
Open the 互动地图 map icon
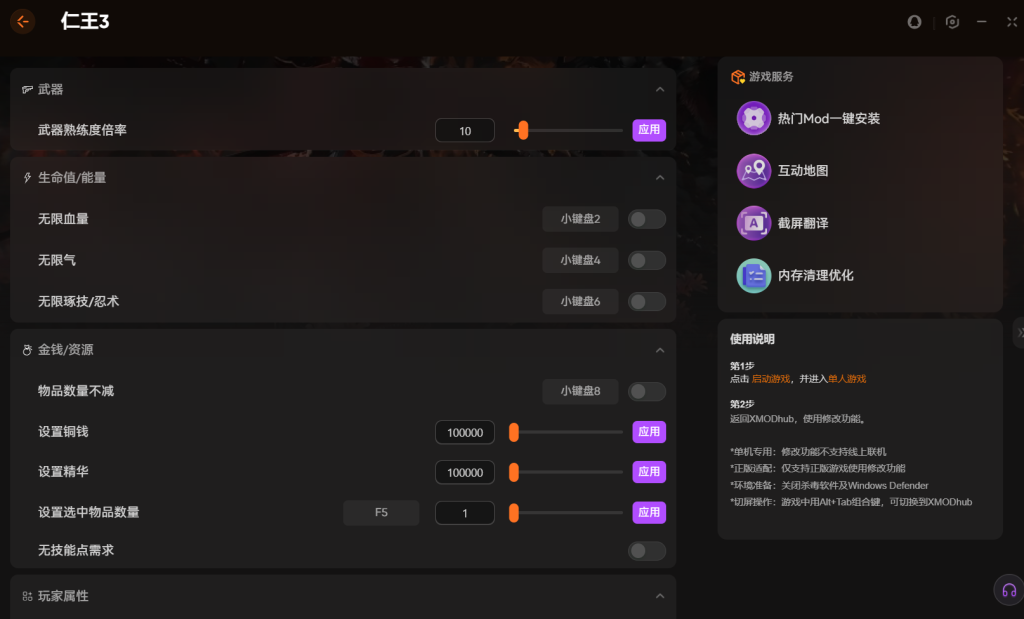point(753,171)
